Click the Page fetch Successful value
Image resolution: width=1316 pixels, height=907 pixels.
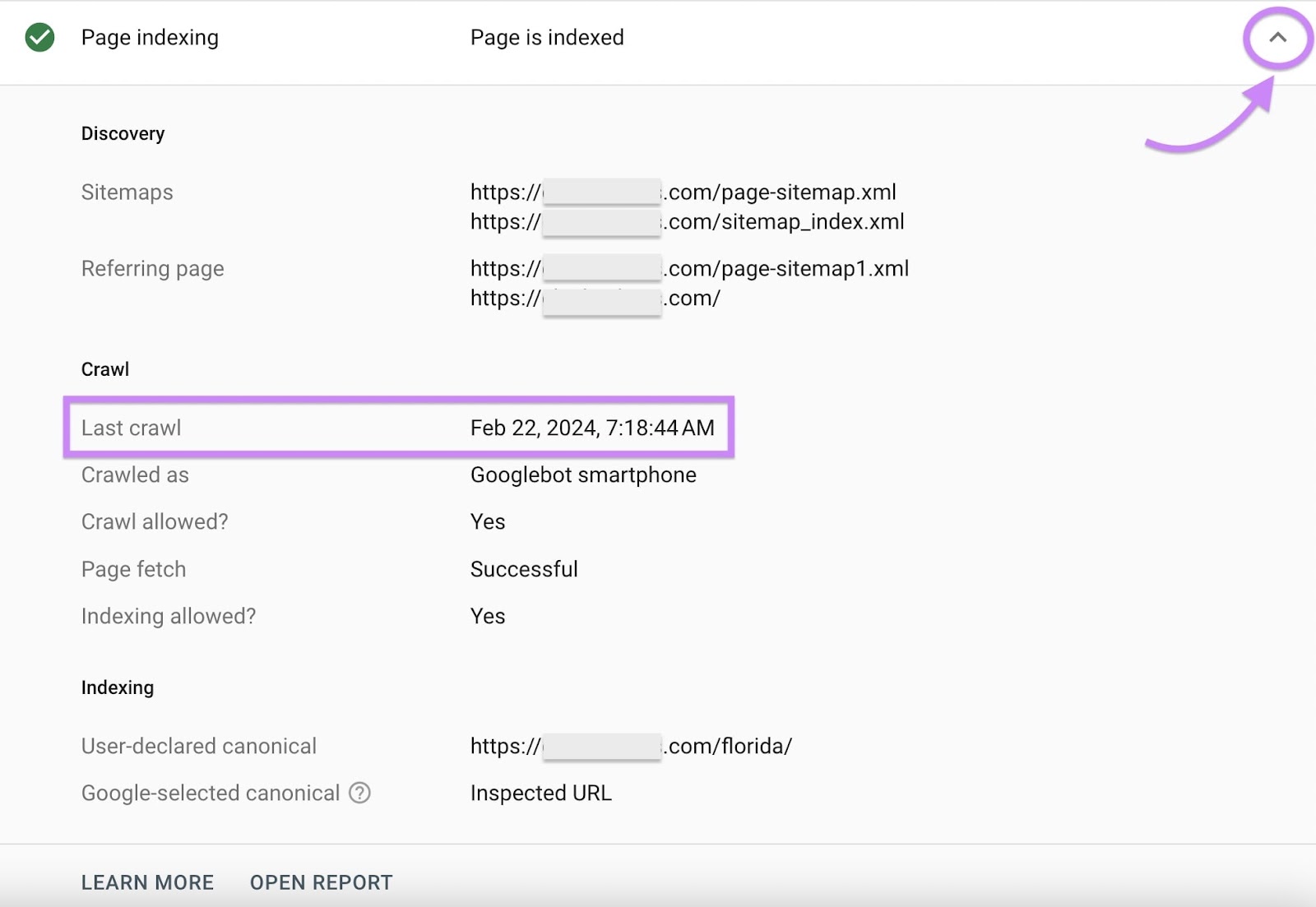click(523, 569)
